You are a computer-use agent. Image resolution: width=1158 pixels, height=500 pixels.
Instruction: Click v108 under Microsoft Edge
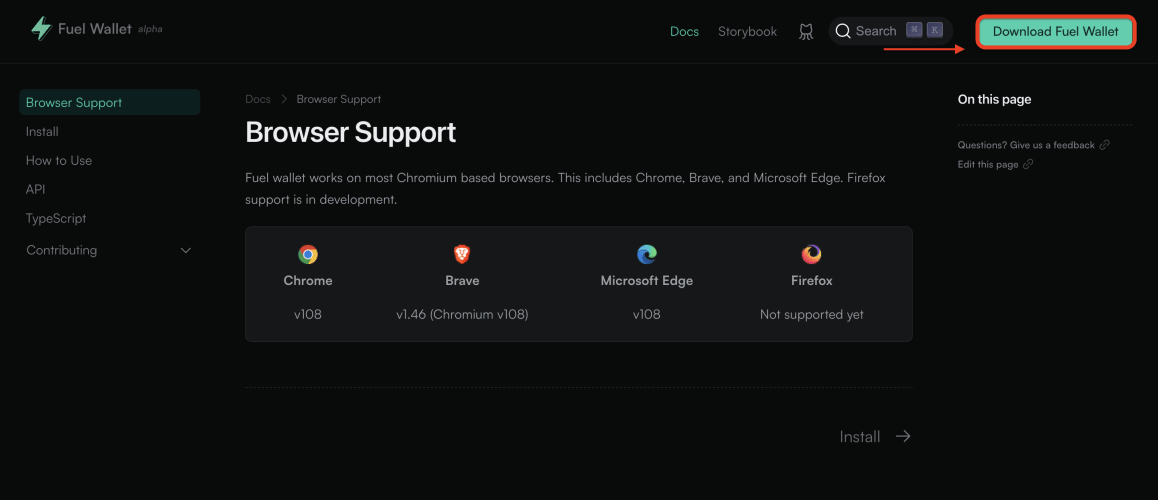point(647,315)
